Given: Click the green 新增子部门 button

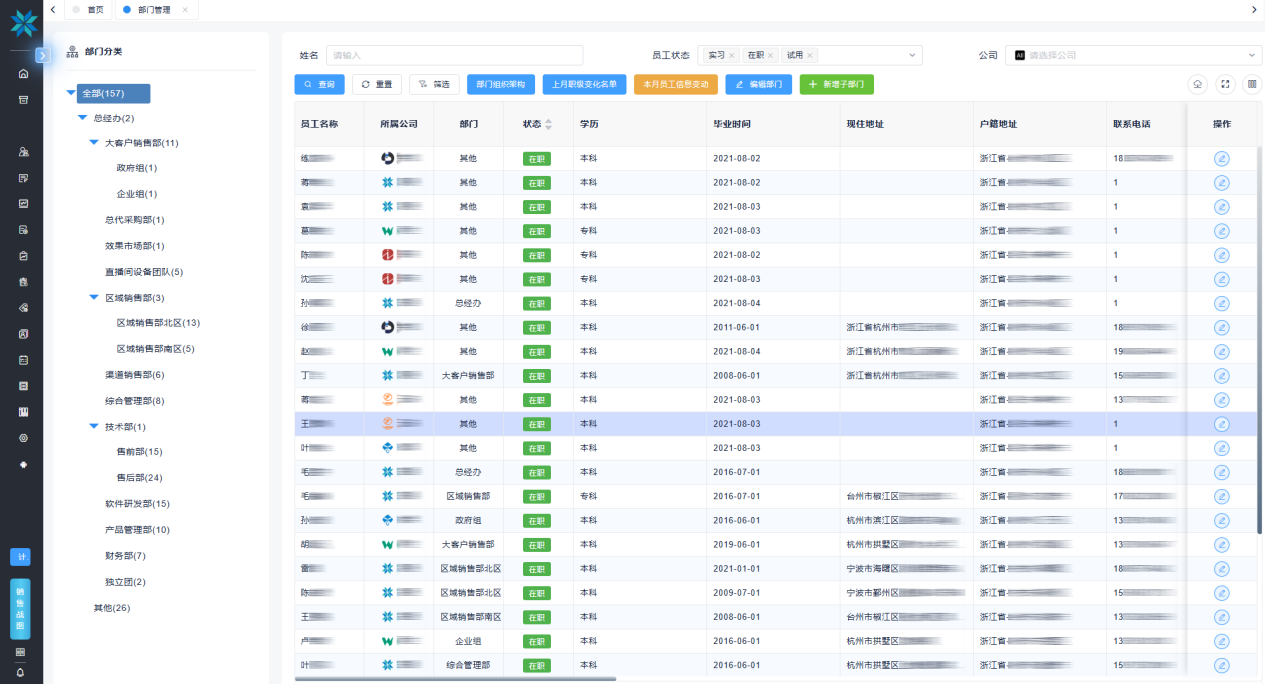Looking at the screenshot, I should coord(837,85).
